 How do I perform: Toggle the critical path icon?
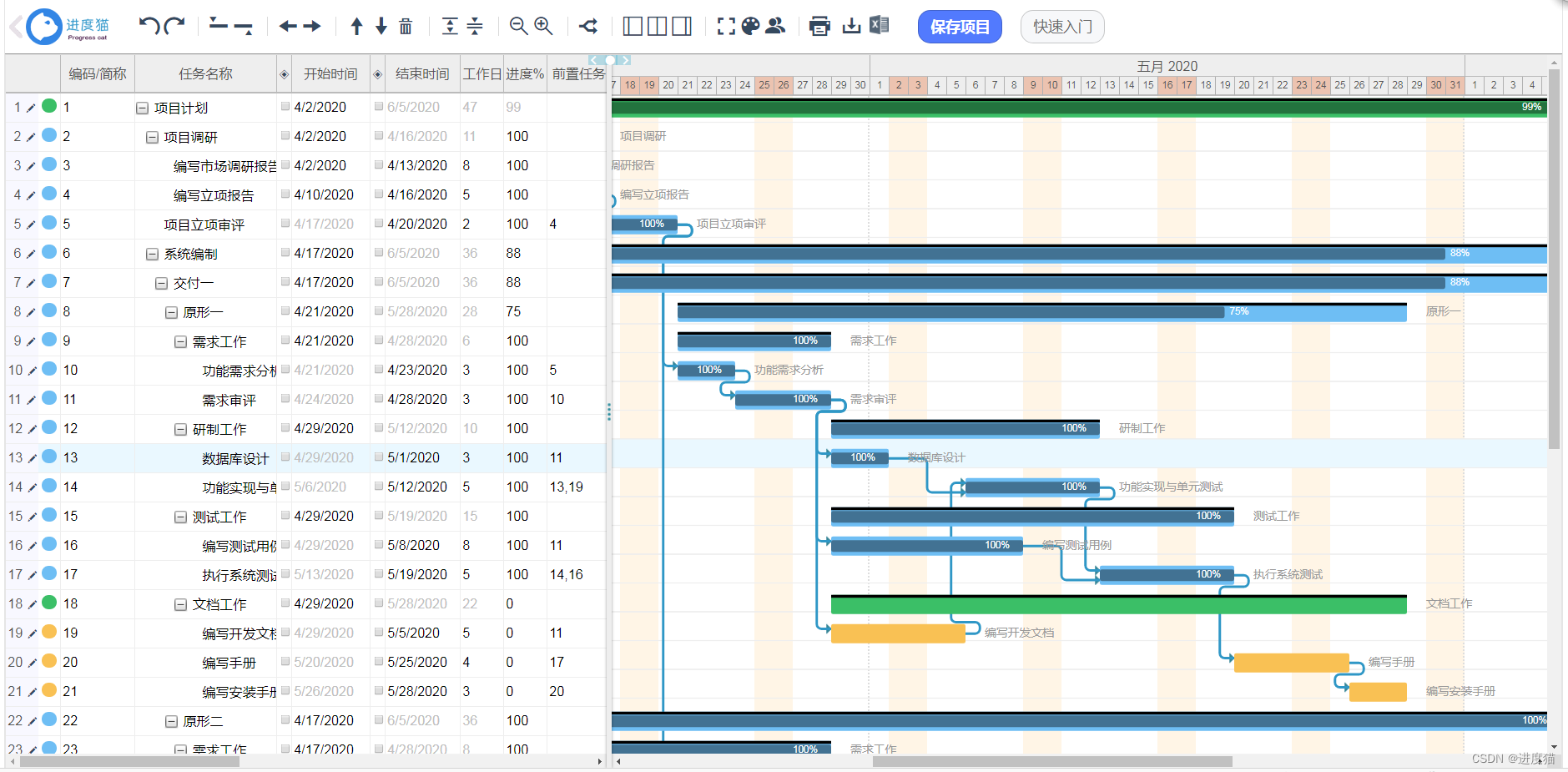point(588,27)
